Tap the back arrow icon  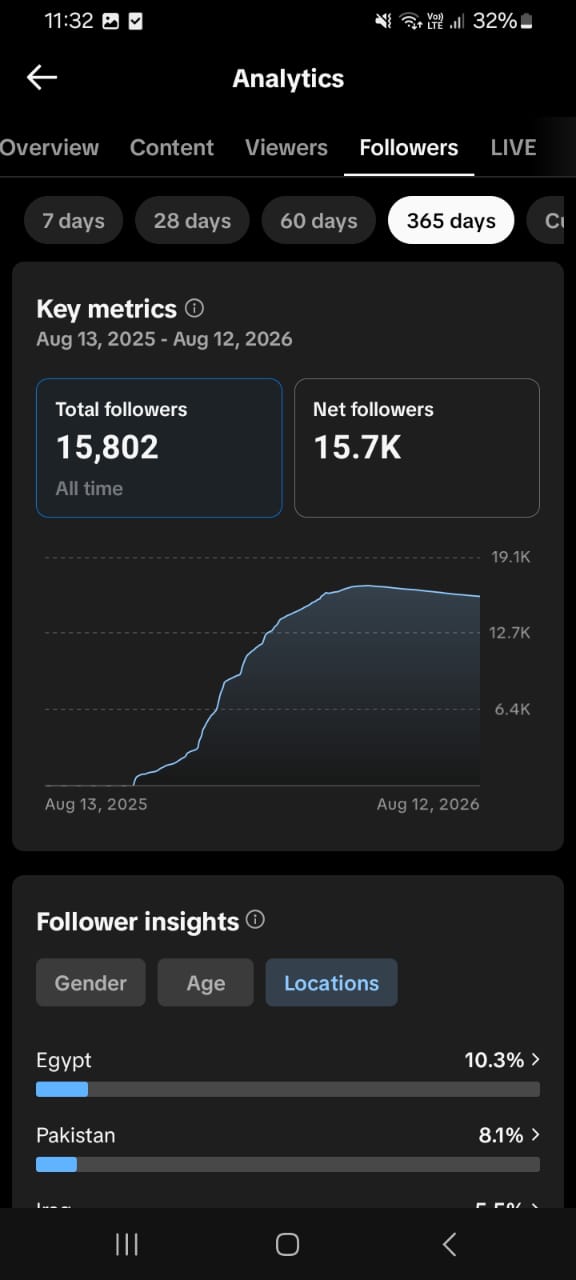click(42, 78)
